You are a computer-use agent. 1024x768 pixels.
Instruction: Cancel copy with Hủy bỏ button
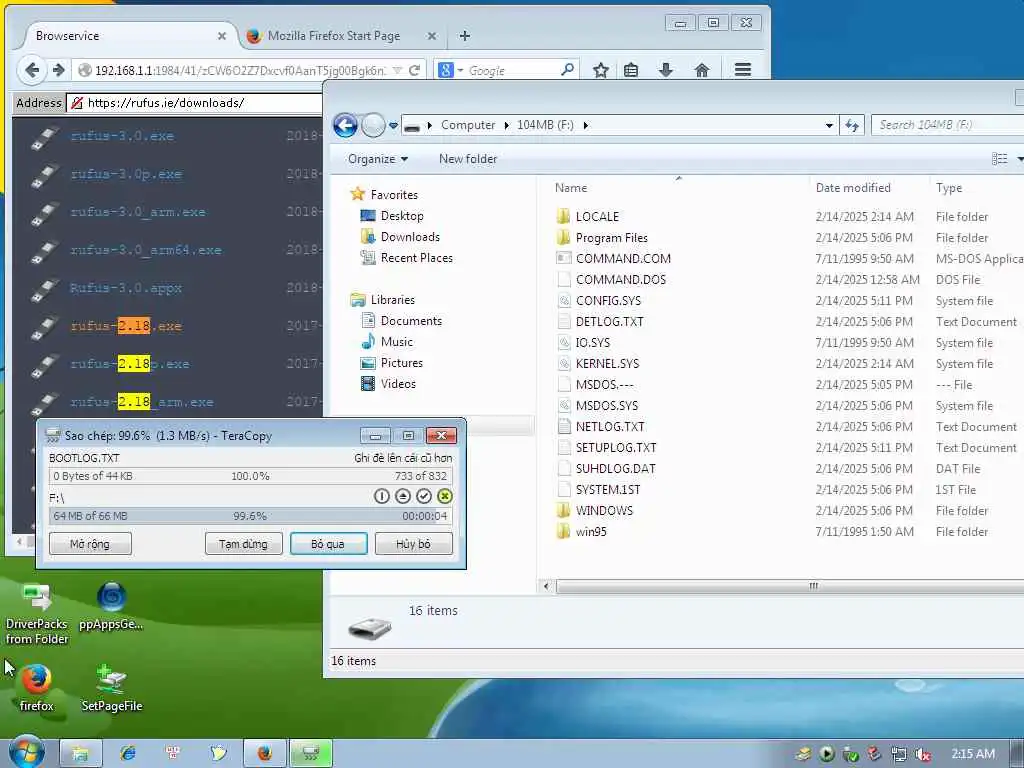pyautogui.click(x=413, y=543)
